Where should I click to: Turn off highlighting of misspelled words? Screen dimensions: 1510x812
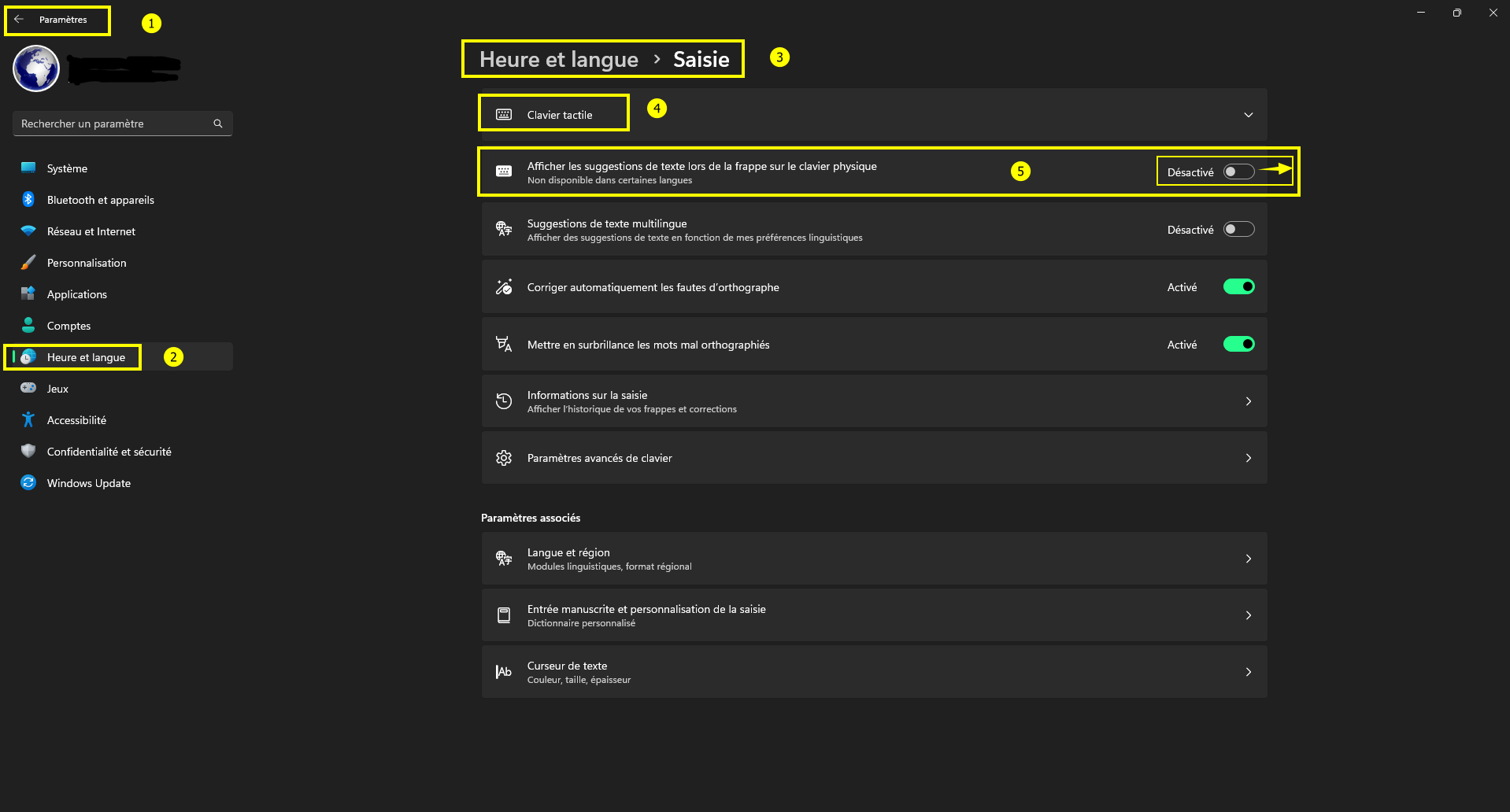tap(1238, 345)
